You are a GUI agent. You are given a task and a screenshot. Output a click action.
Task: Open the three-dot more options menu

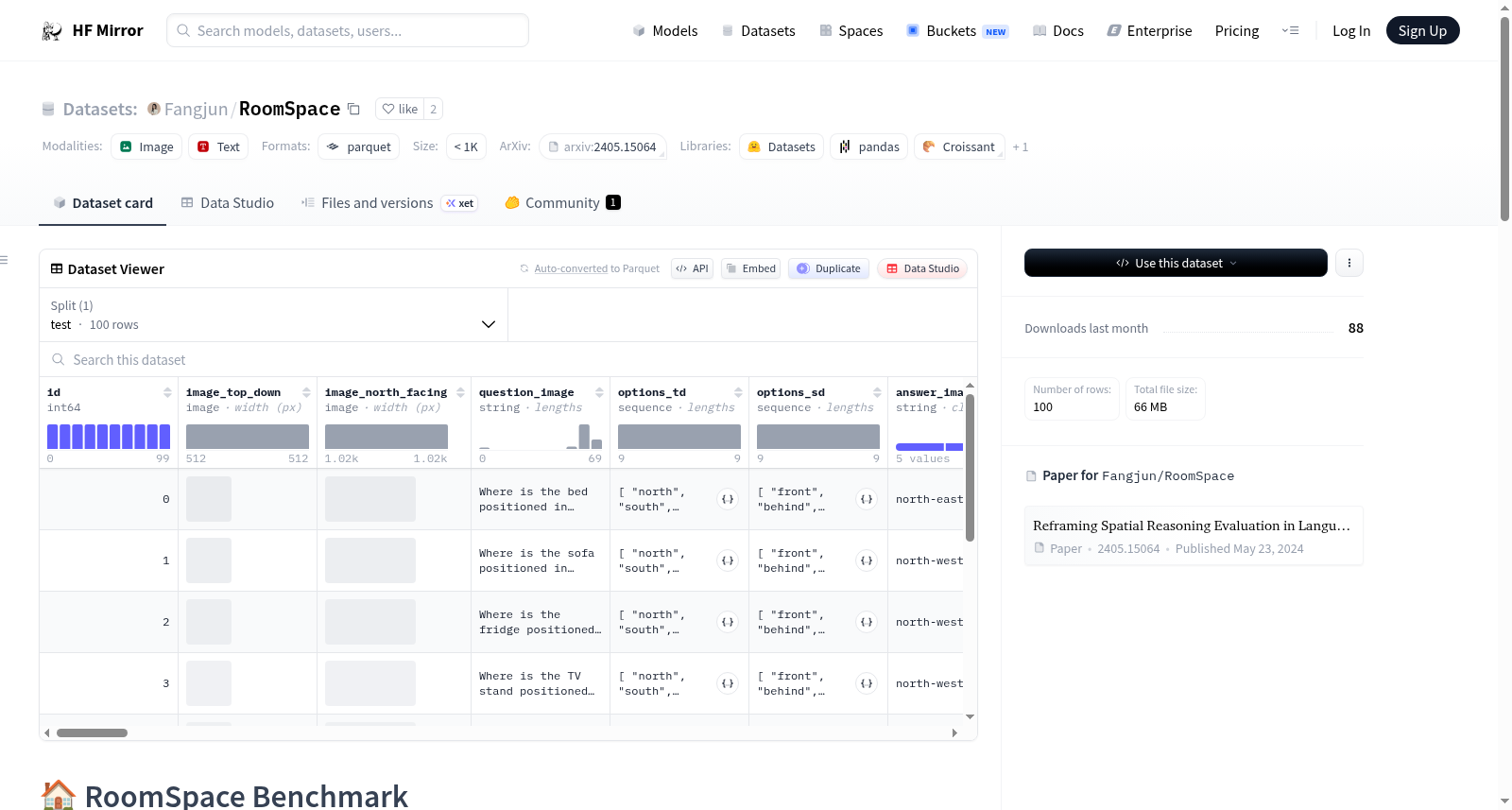(1349, 263)
